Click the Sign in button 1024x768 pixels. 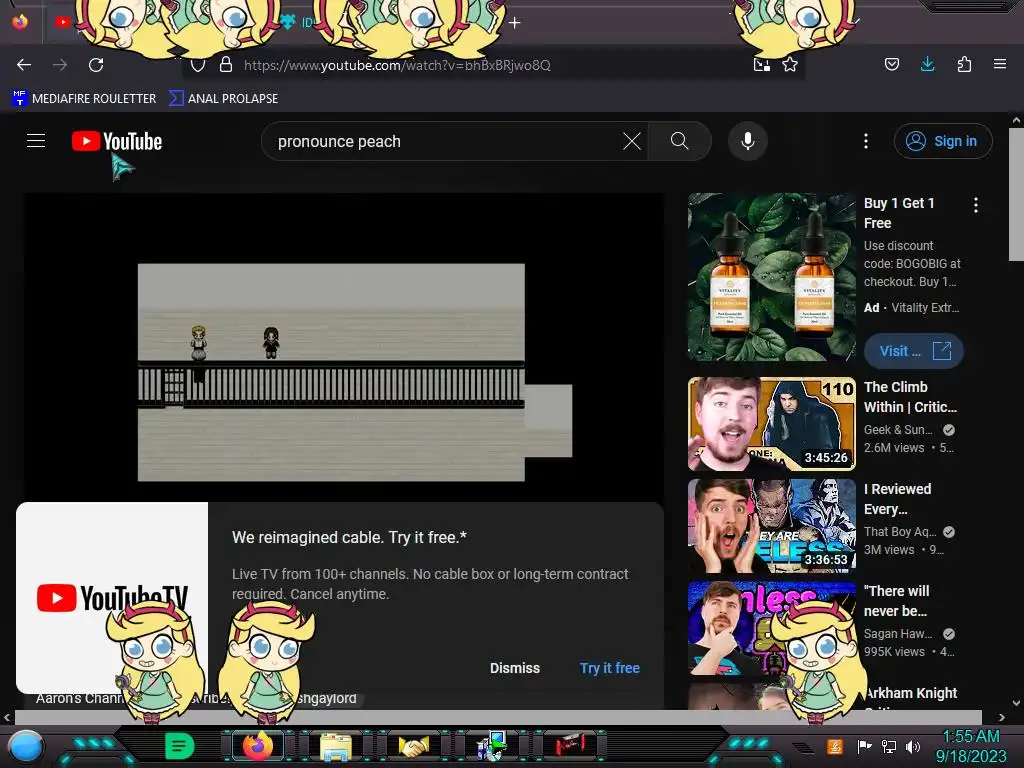pos(943,141)
